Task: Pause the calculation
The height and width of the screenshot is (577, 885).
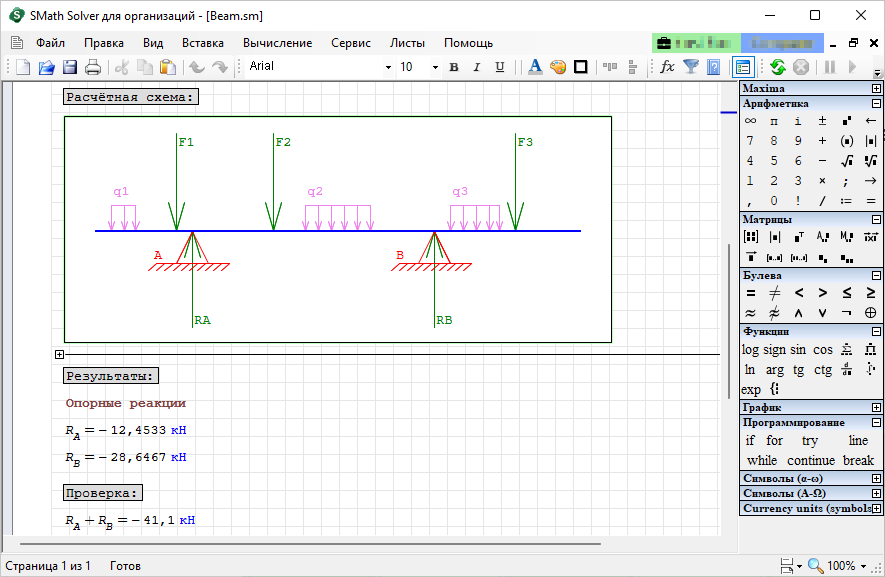Action: [x=830, y=67]
